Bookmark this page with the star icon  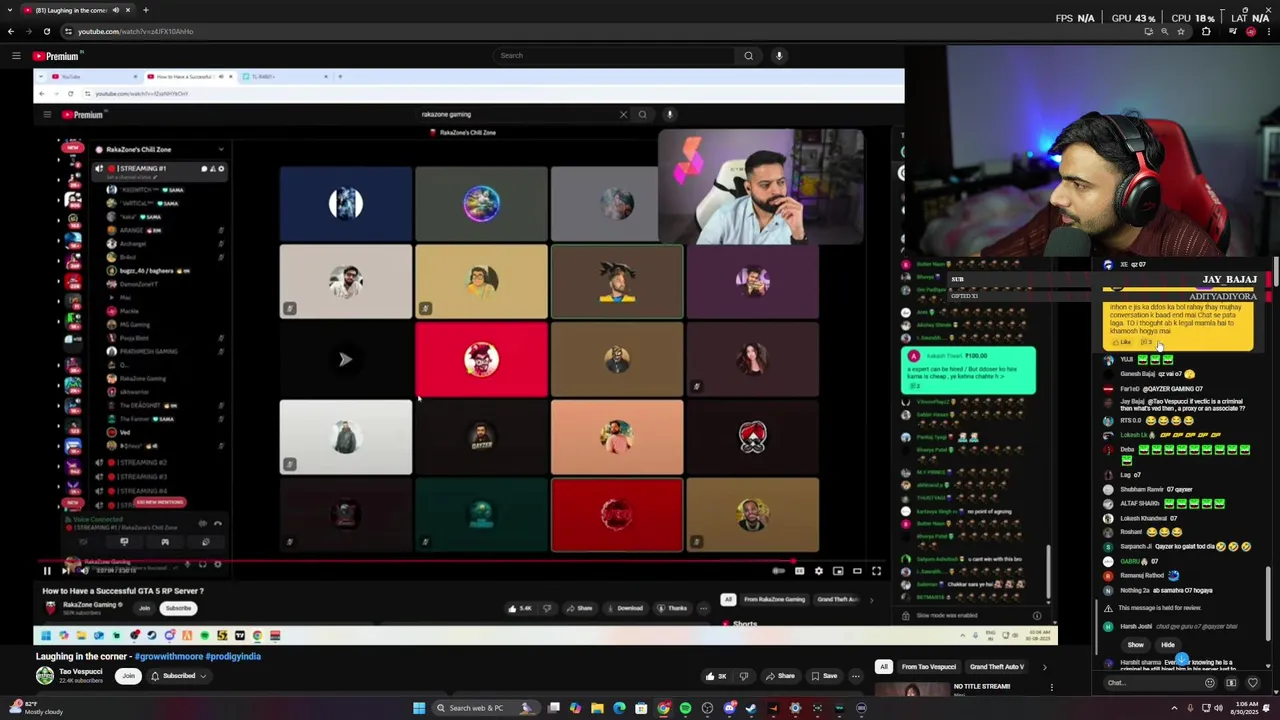(x=1181, y=31)
